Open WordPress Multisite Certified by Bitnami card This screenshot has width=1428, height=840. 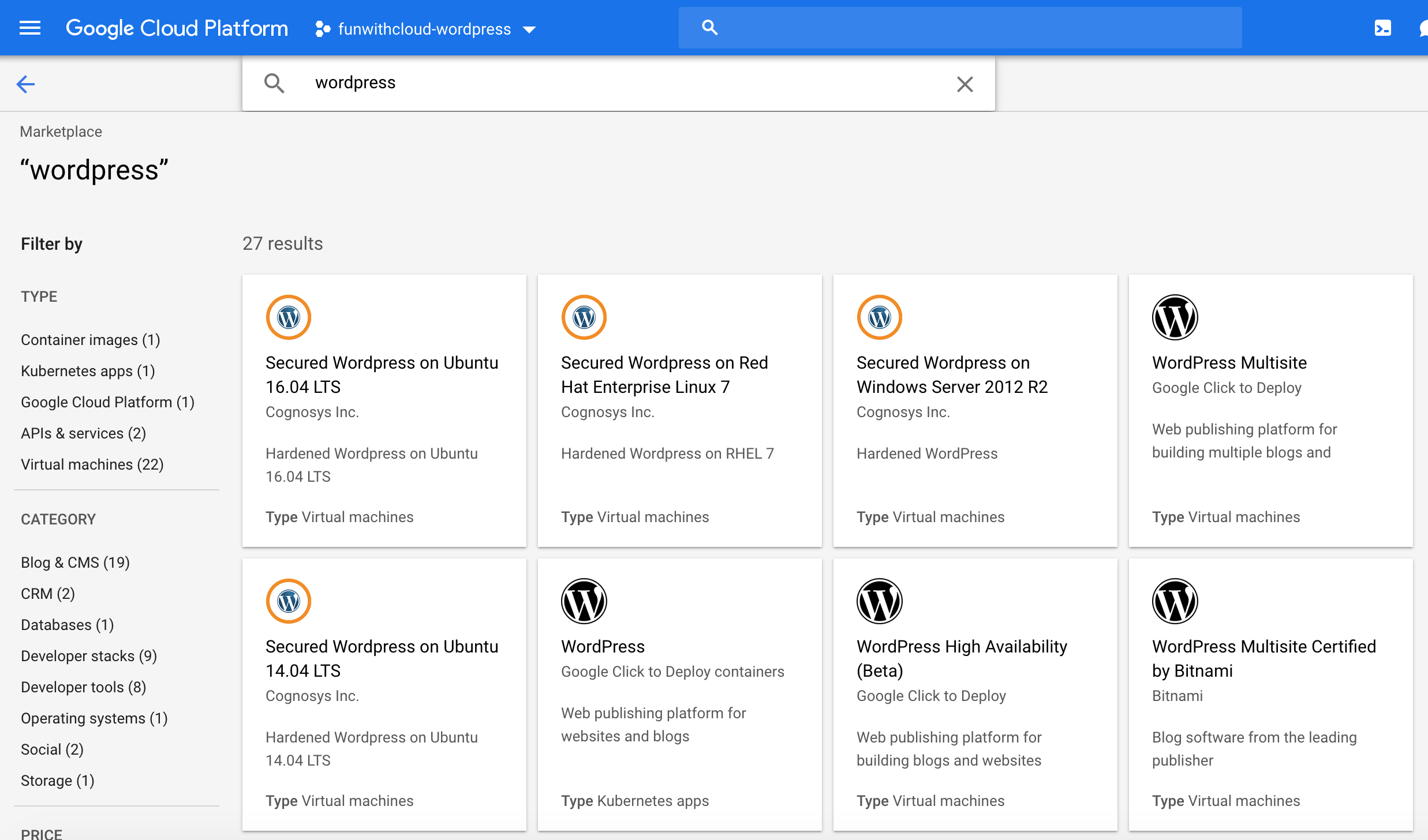pyautogui.click(x=1263, y=658)
